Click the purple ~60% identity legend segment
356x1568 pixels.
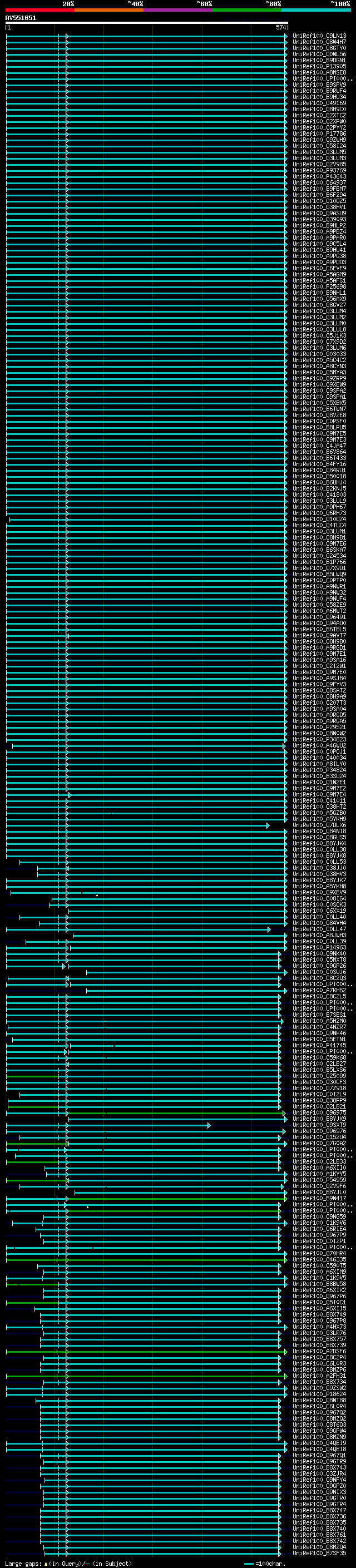[x=177, y=10]
